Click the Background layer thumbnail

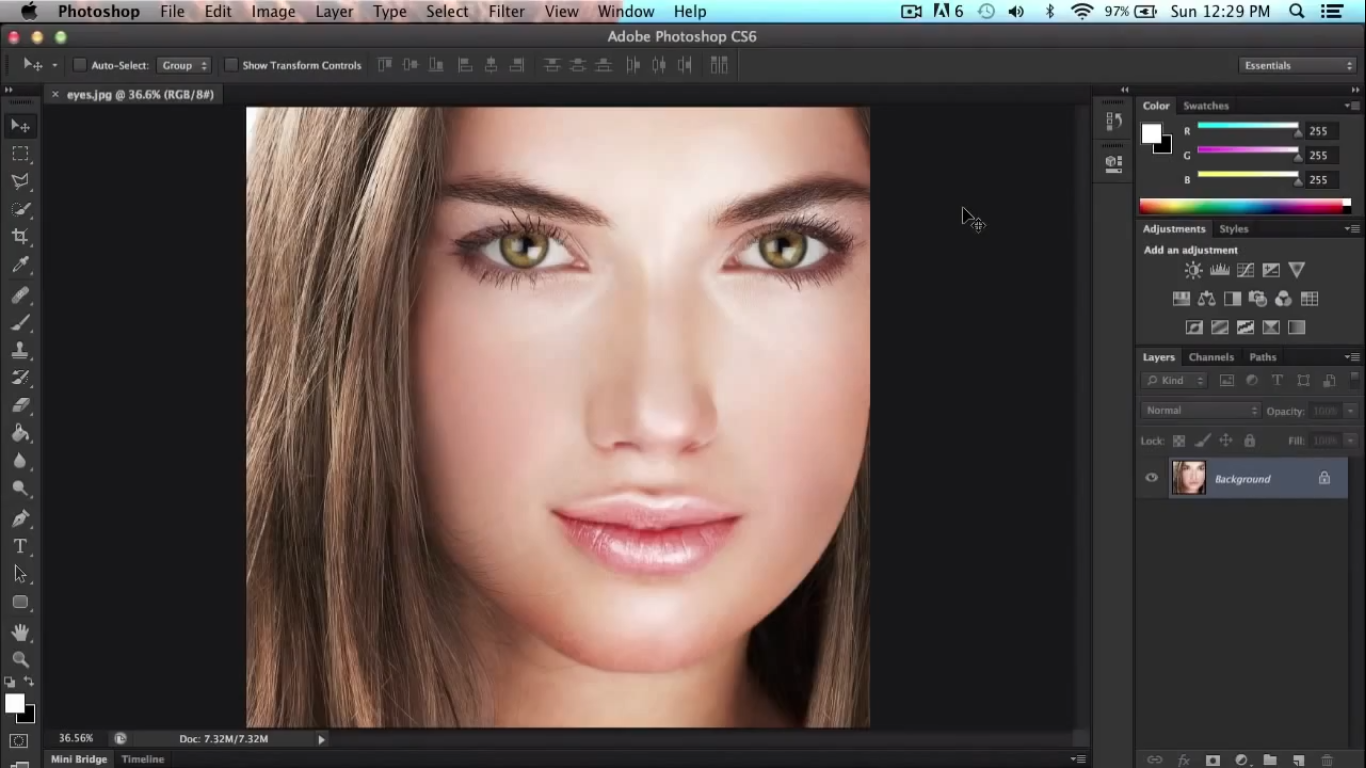(x=1189, y=478)
